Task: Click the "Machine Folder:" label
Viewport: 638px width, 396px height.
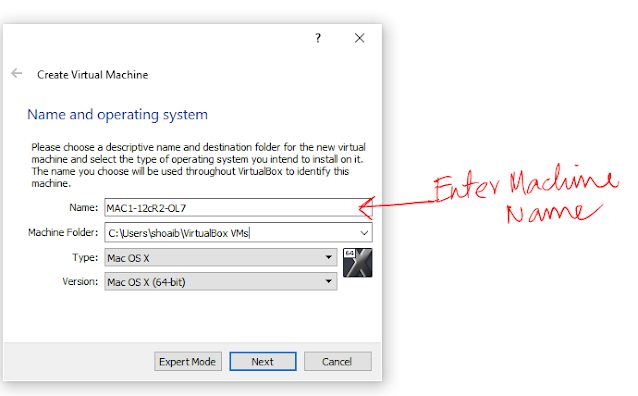Action: point(63,232)
